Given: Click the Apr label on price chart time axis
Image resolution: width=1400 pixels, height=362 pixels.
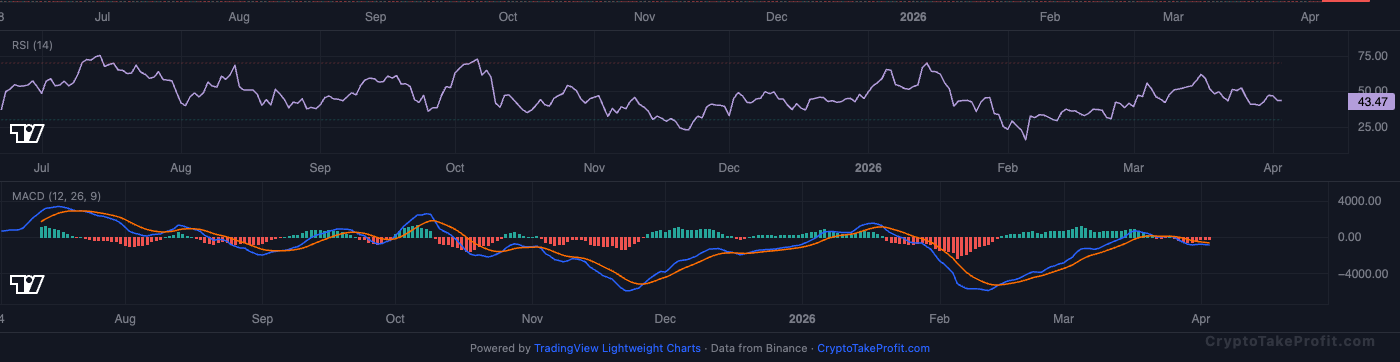Looking at the screenshot, I should click(1309, 17).
